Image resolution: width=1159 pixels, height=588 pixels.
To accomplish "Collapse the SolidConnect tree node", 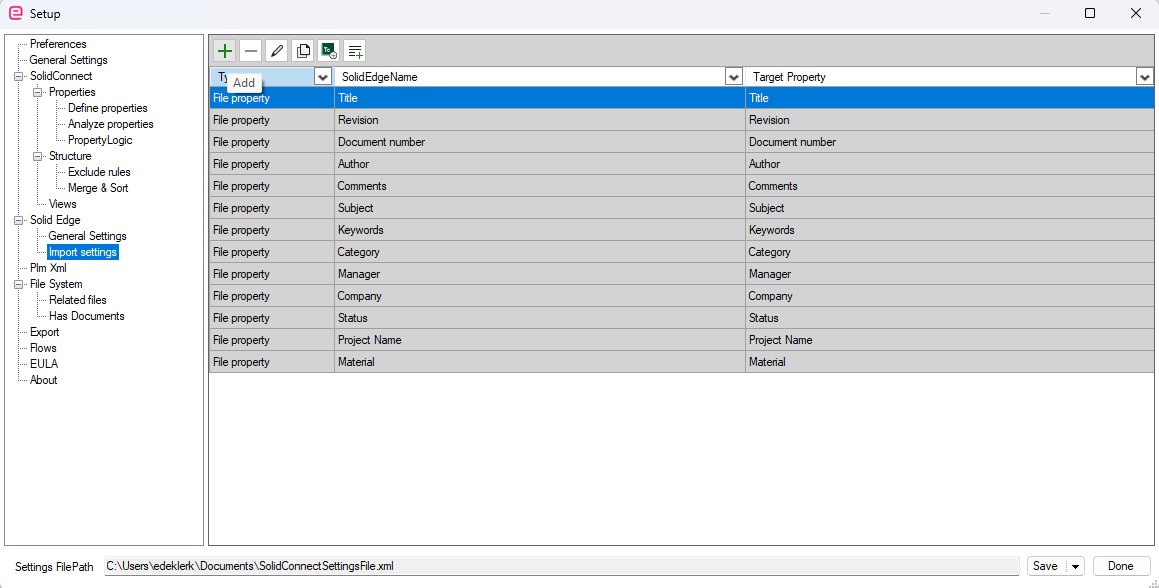I will coord(18,76).
